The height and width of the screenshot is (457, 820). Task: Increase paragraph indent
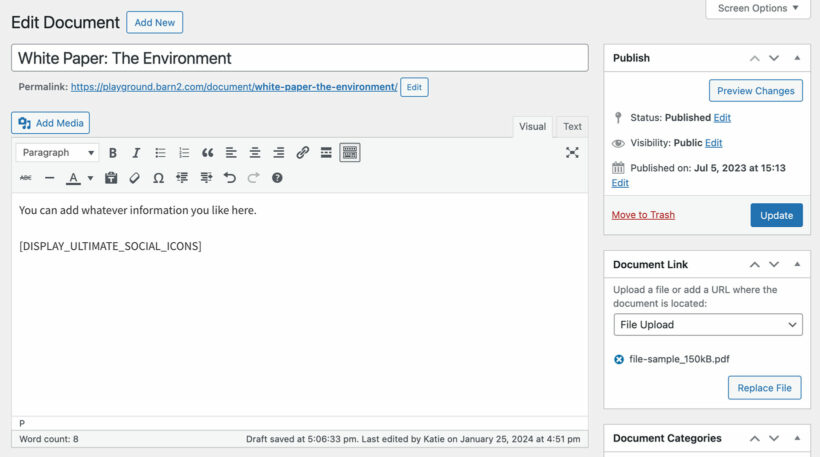click(206, 178)
